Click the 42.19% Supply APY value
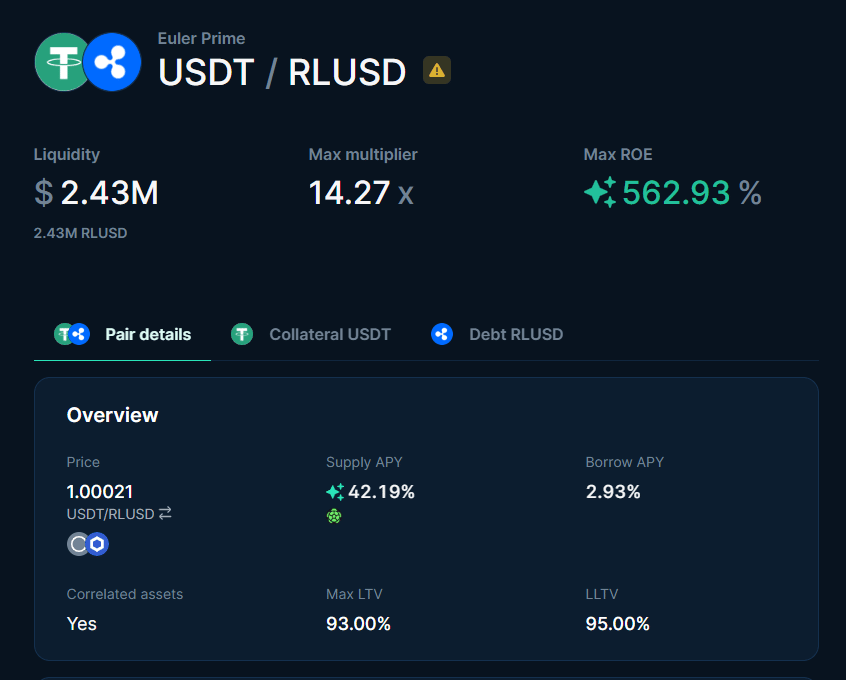 (x=381, y=492)
